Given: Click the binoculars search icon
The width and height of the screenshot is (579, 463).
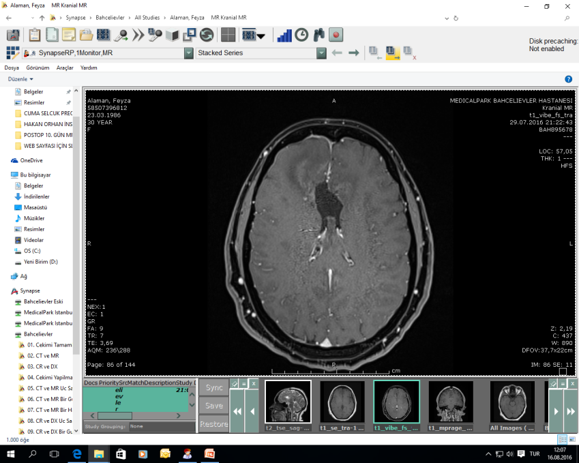Looking at the screenshot, I should [x=319, y=35].
